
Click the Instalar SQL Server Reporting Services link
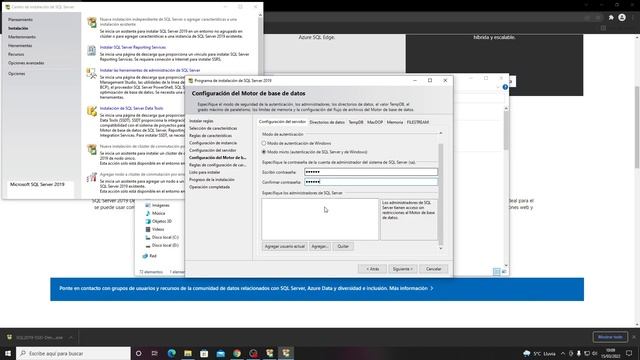click(x=133, y=47)
